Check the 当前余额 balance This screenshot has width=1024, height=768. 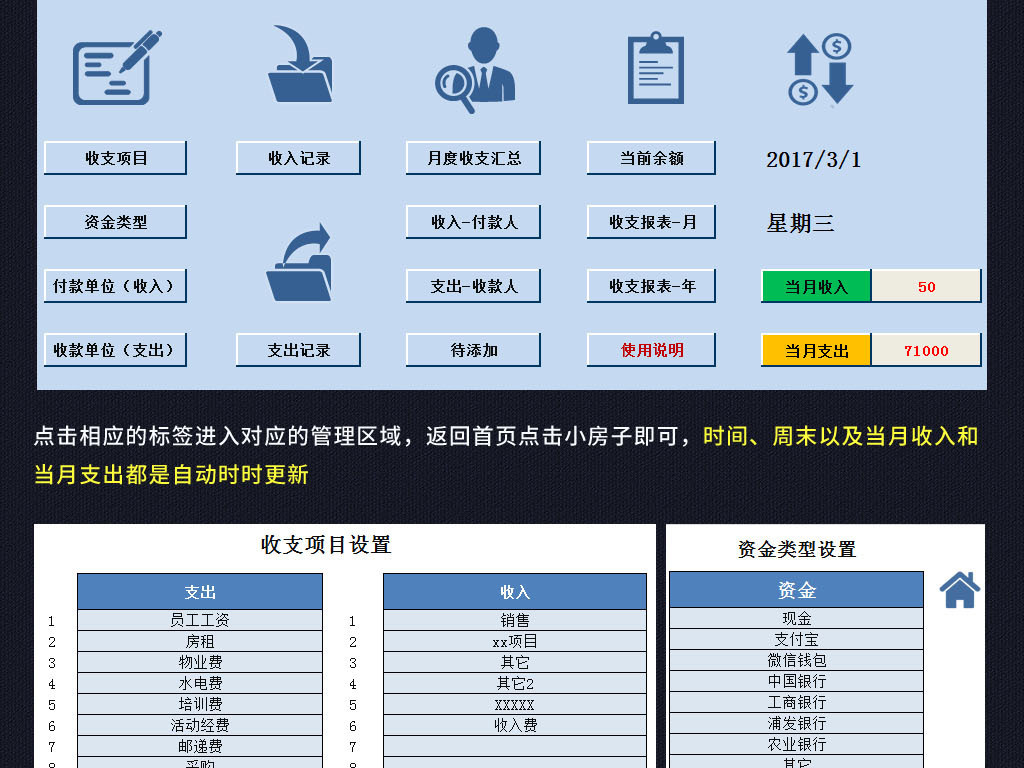[650, 157]
